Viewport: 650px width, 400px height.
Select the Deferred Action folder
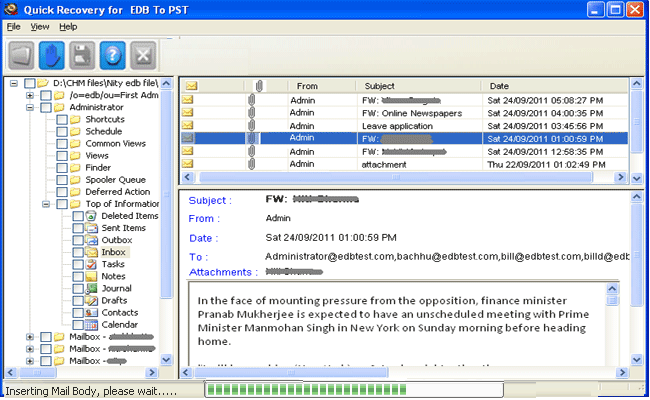tap(118, 192)
